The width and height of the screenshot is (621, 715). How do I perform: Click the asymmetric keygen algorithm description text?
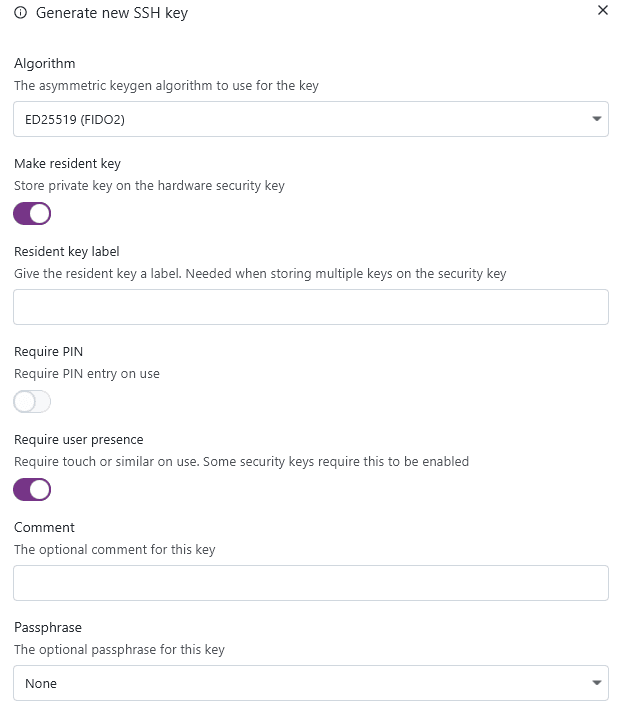coord(166,86)
